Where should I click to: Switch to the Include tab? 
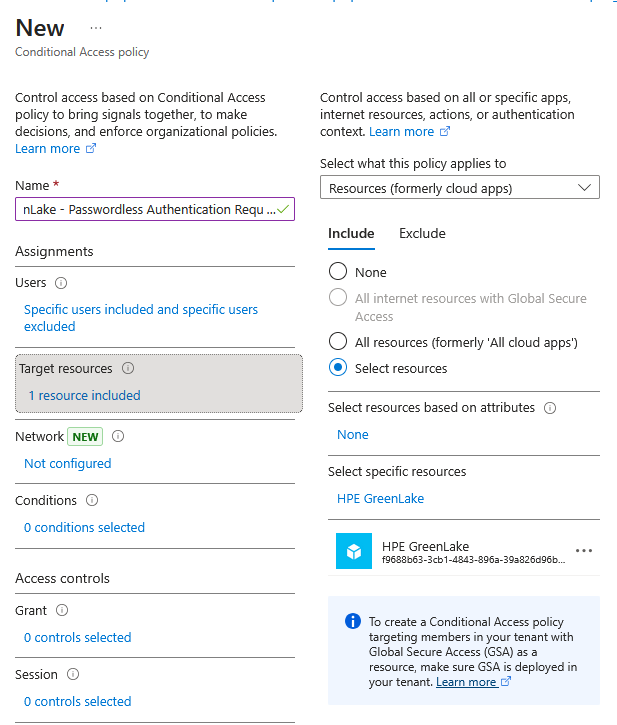tap(351, 233)
